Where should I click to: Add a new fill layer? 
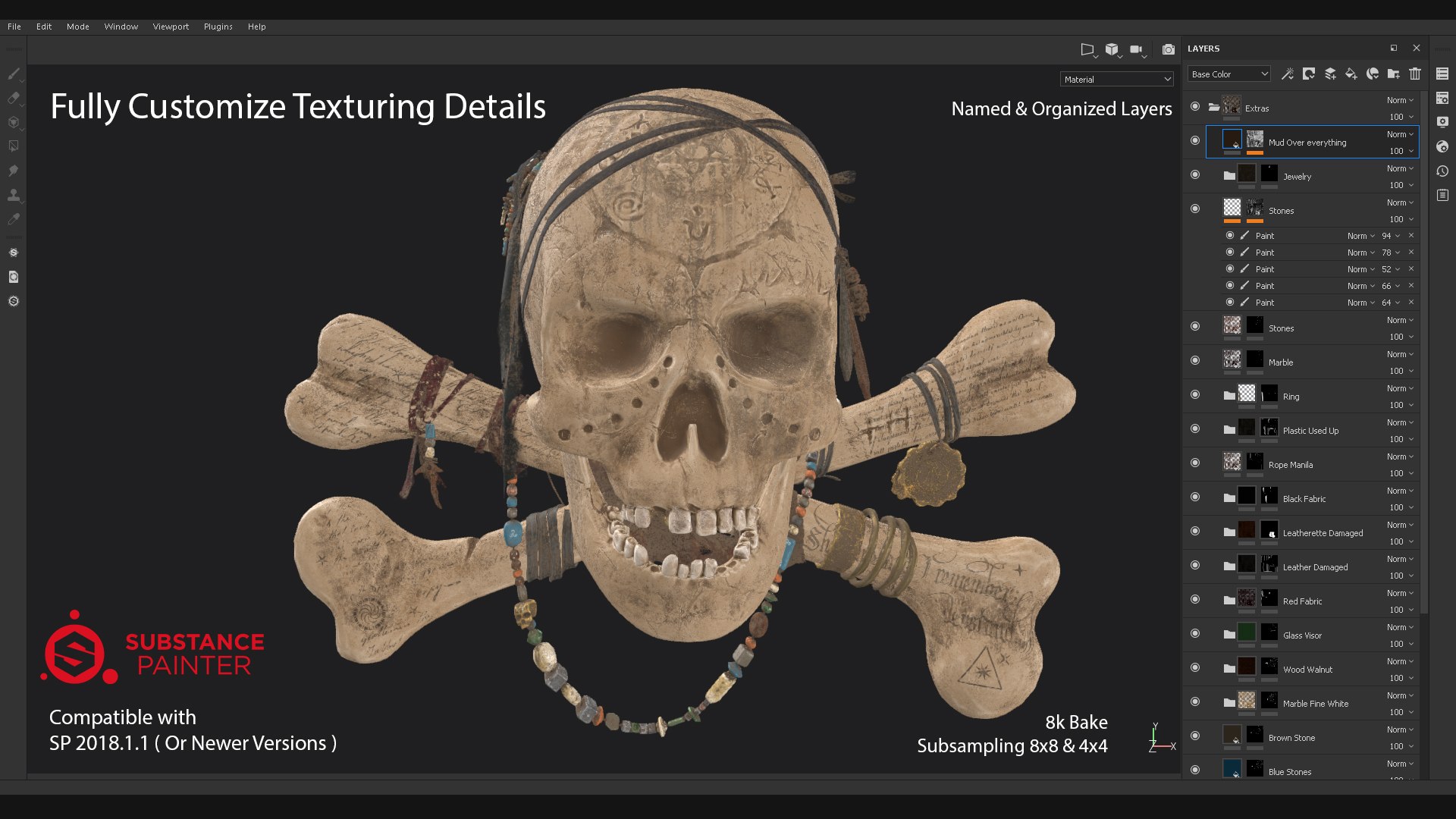1351,74
